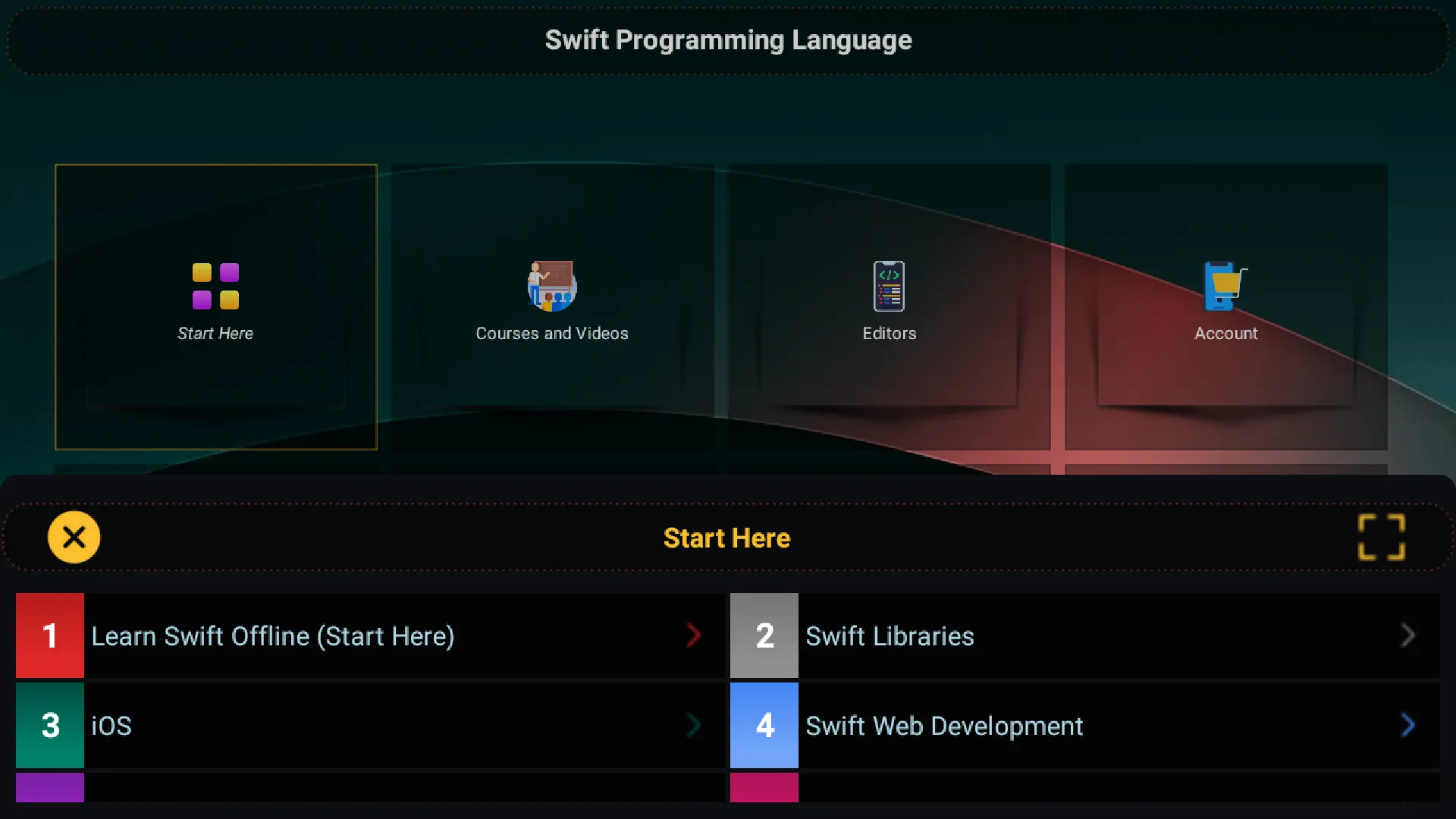The image size is (1456, 819).
Task: Open the Account shopping cart icon
Action: click(1225, 286)
